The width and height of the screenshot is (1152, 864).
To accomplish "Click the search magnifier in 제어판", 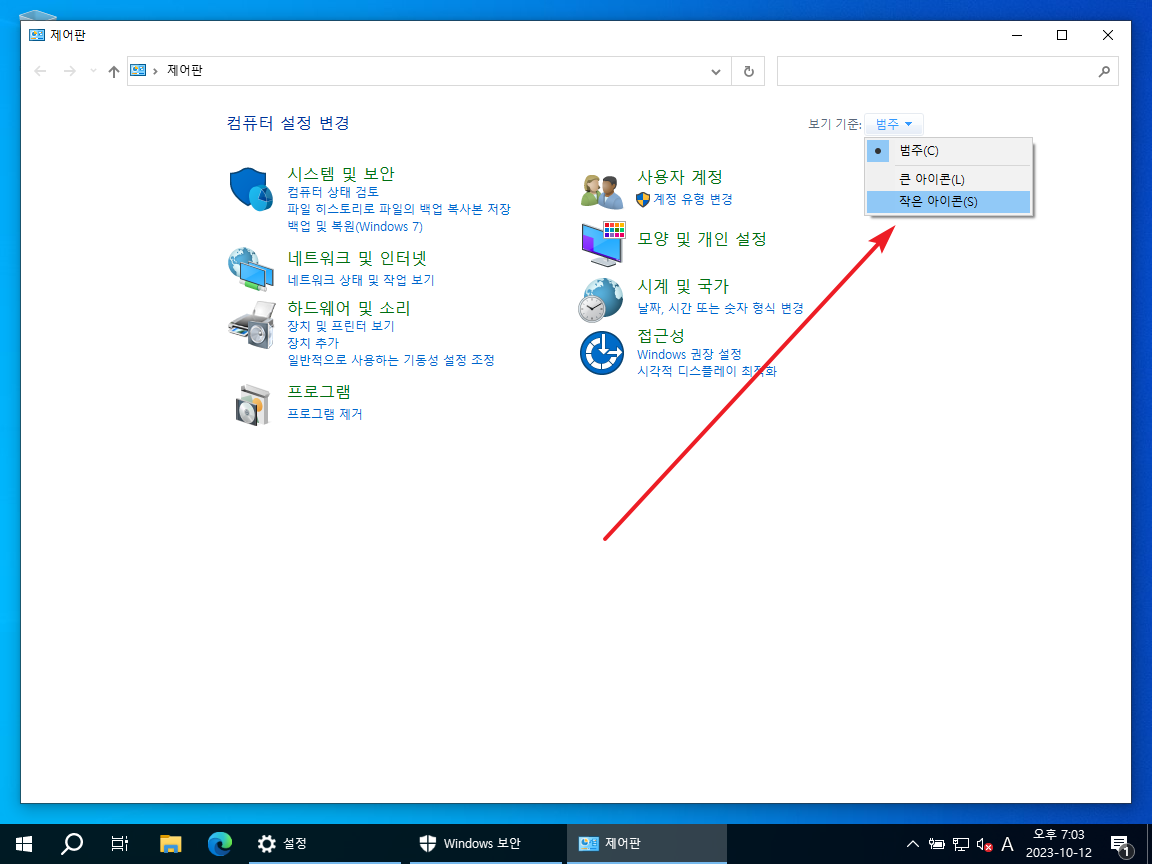I will [x=1104, y=71].
